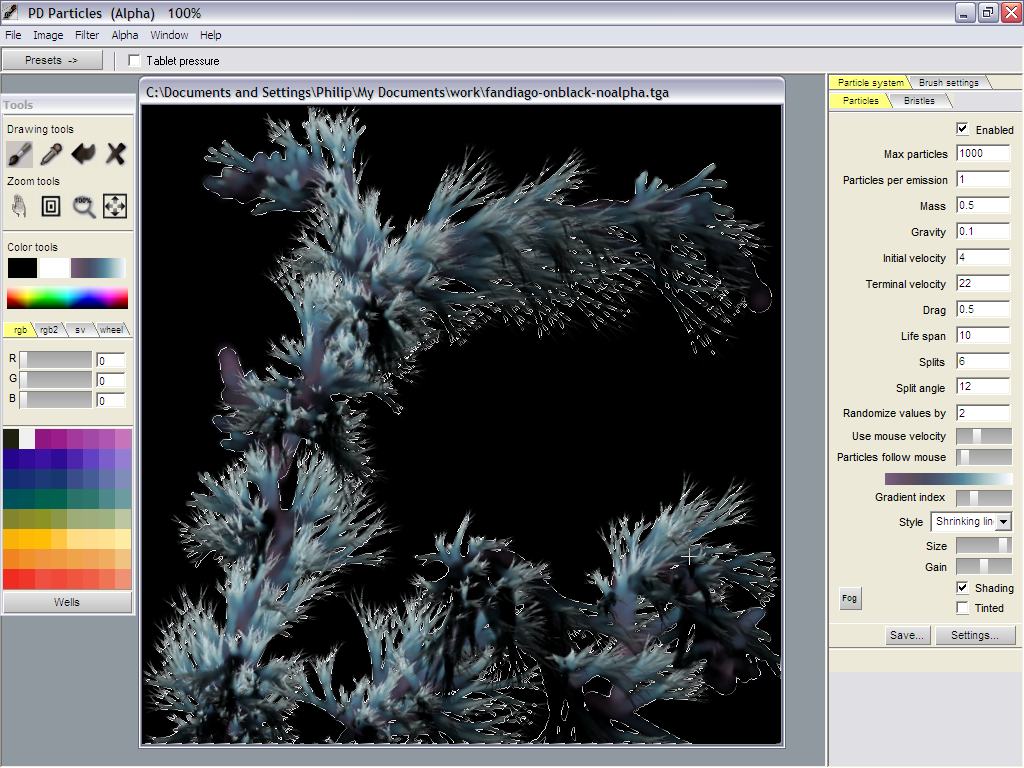Open the Filter menu

(87, 35)
